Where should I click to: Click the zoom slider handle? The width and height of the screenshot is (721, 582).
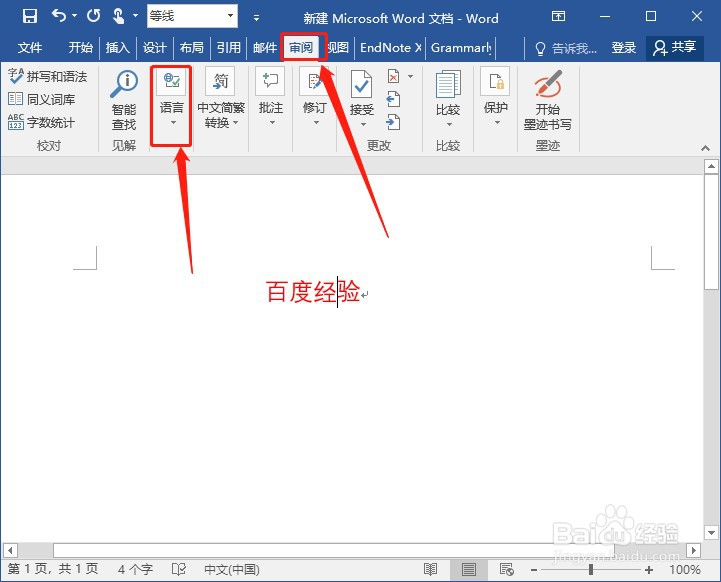pos(591,570)
